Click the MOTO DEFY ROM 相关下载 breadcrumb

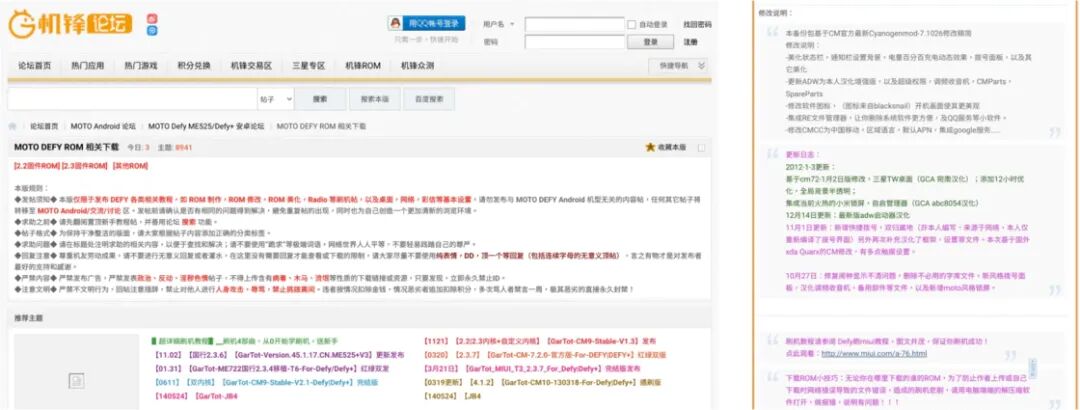pos(322,127)
